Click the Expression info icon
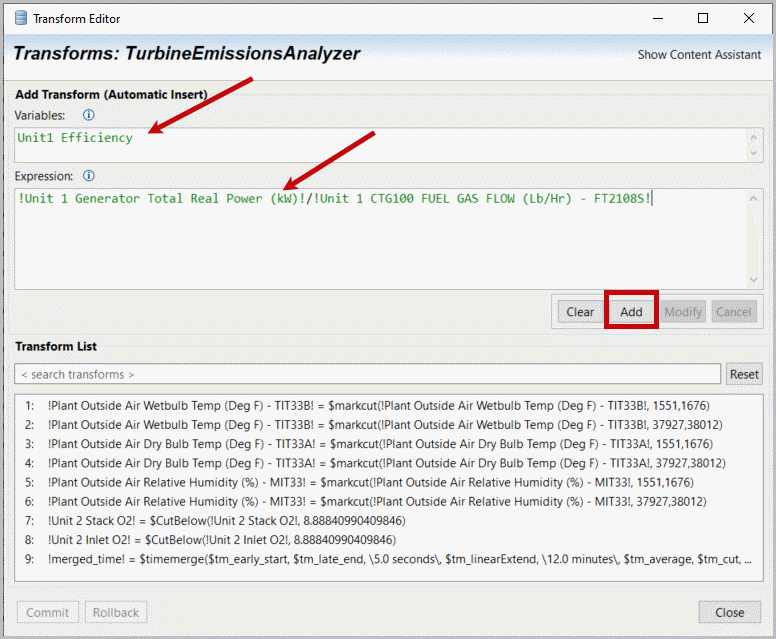776x639 pixels. pyautogui.click(x=89, y=176)
